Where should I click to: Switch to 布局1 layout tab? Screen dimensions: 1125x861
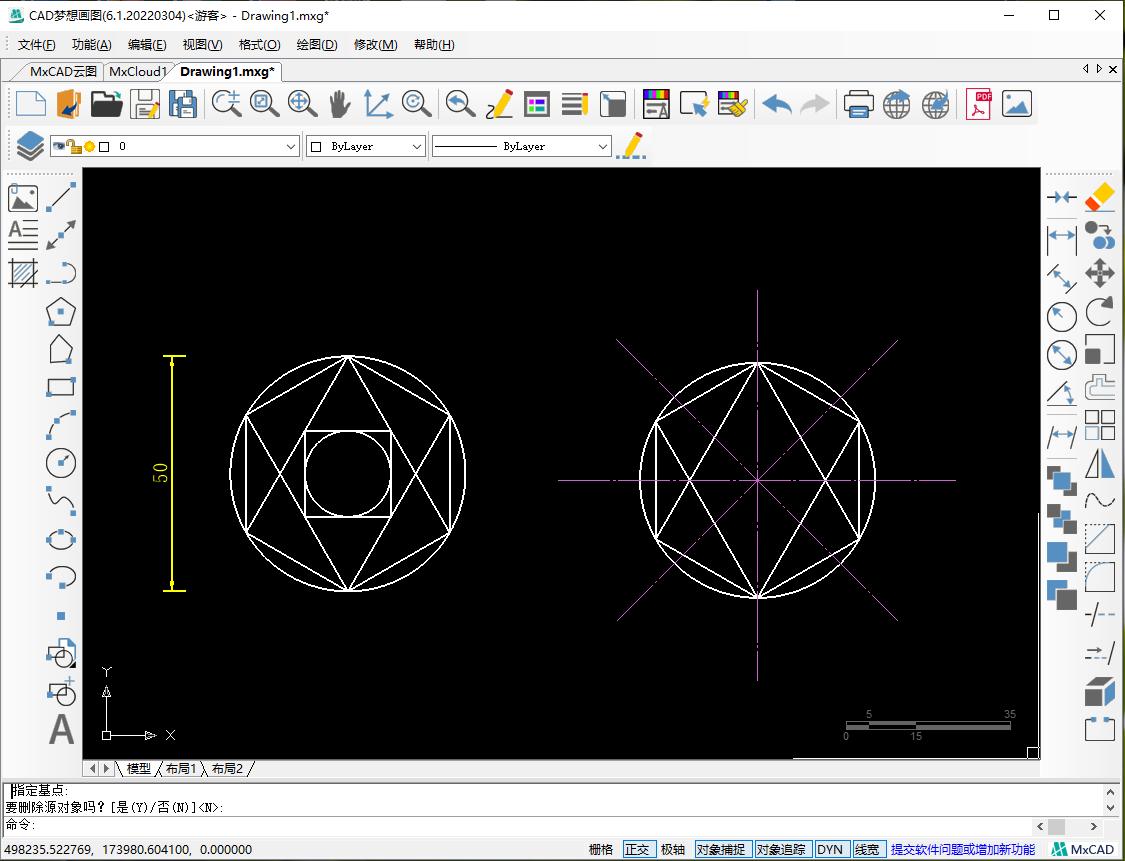tap(181, 768)
